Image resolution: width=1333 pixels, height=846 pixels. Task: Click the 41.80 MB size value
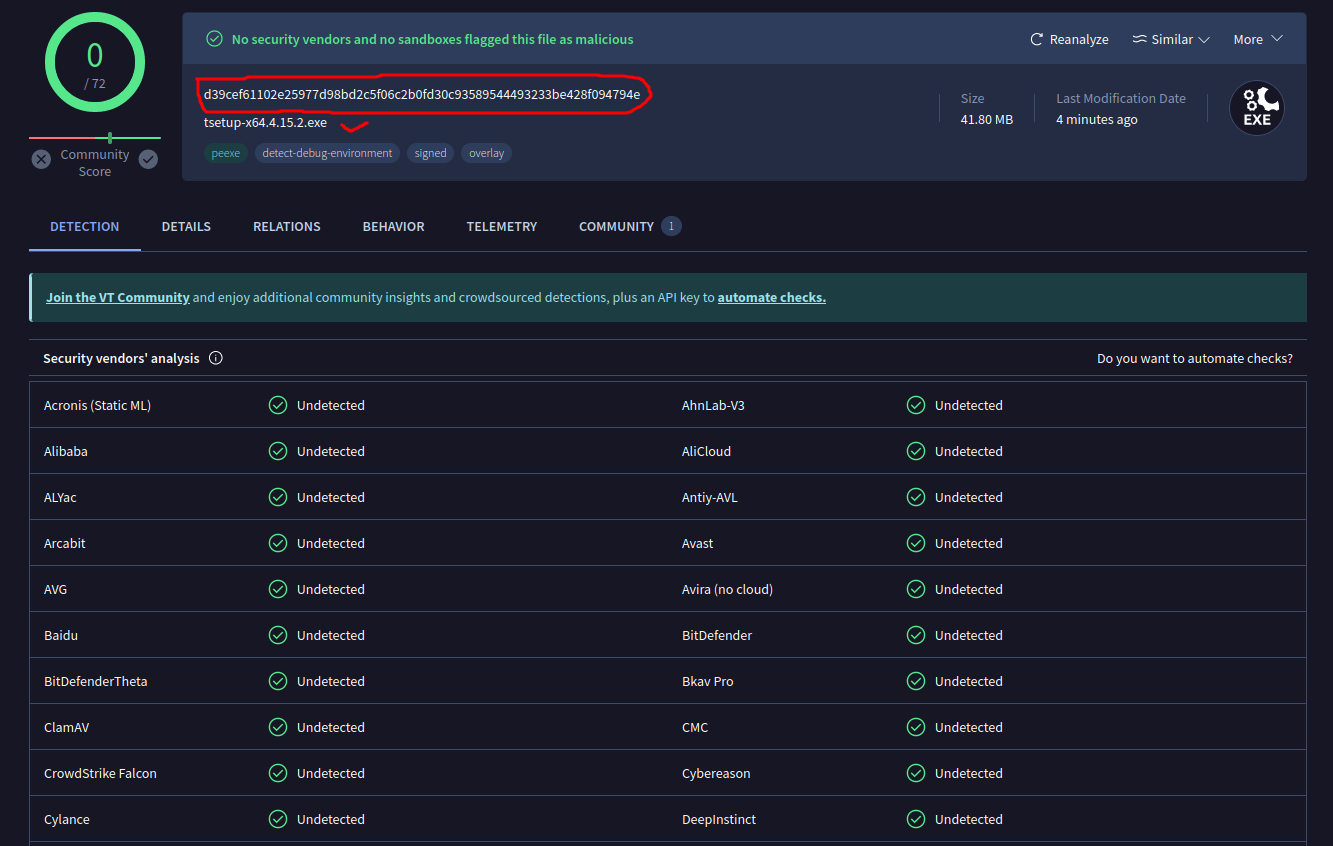[987, 119]
